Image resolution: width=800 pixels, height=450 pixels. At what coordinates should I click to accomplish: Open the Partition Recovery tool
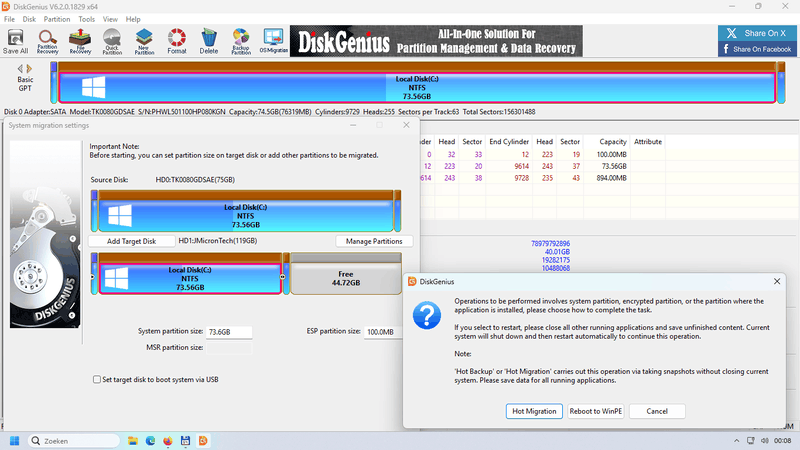(x=47, y=41)
